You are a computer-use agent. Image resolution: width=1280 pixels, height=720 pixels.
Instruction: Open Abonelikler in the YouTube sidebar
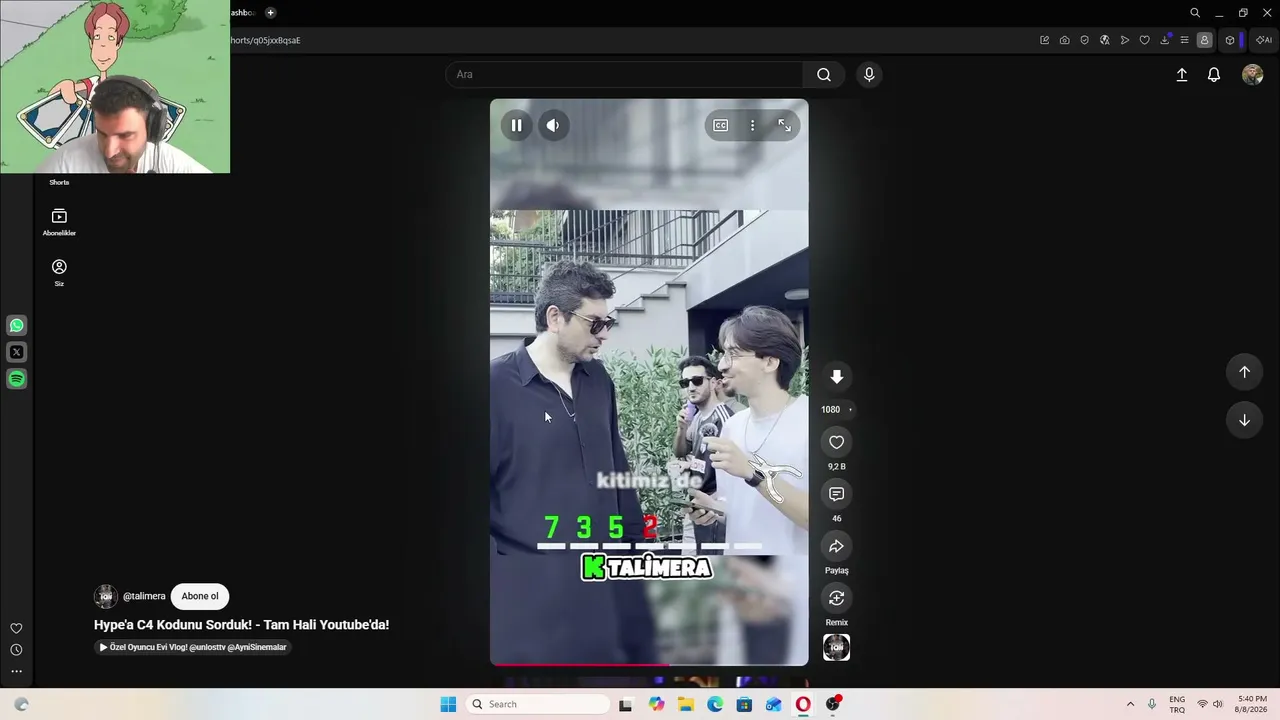pos(59,222)
